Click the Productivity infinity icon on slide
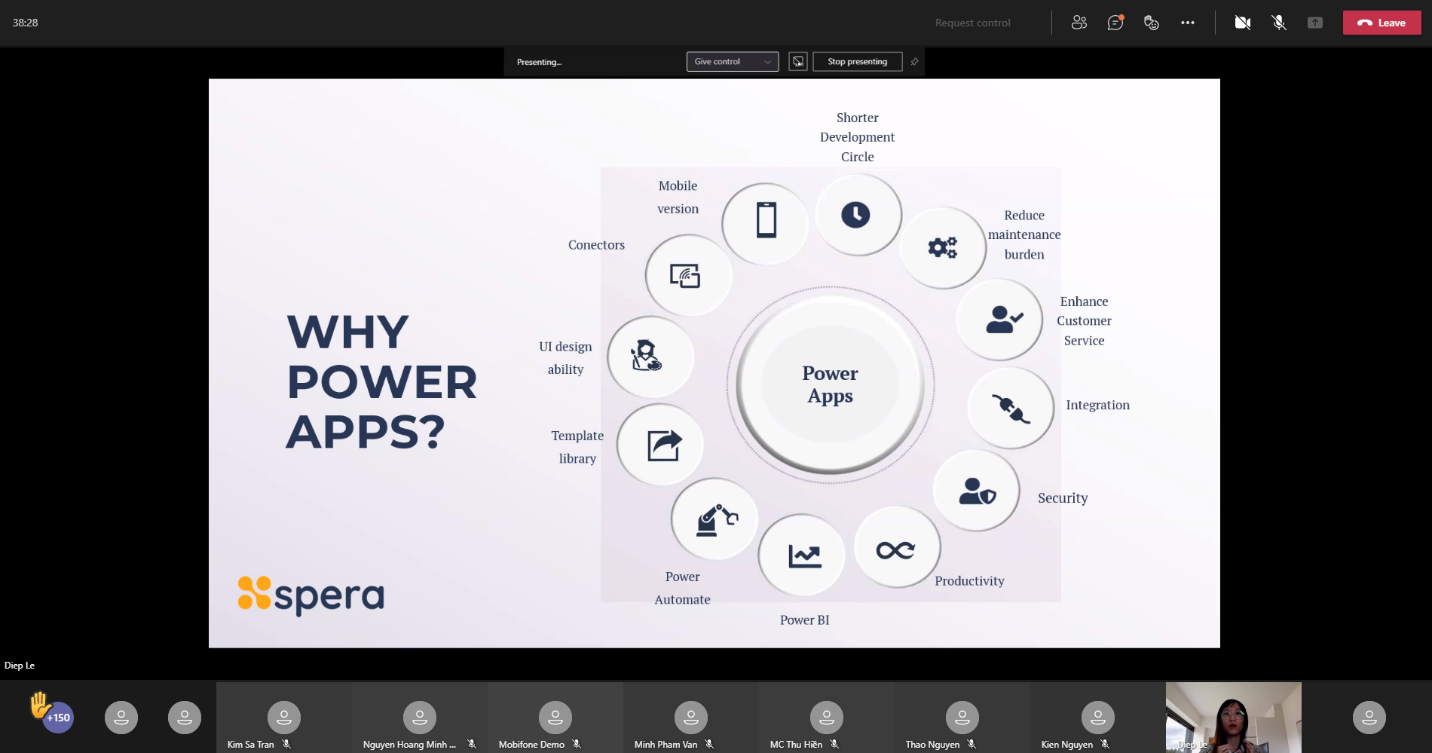 pyautogui.click(x=895, y=549)
